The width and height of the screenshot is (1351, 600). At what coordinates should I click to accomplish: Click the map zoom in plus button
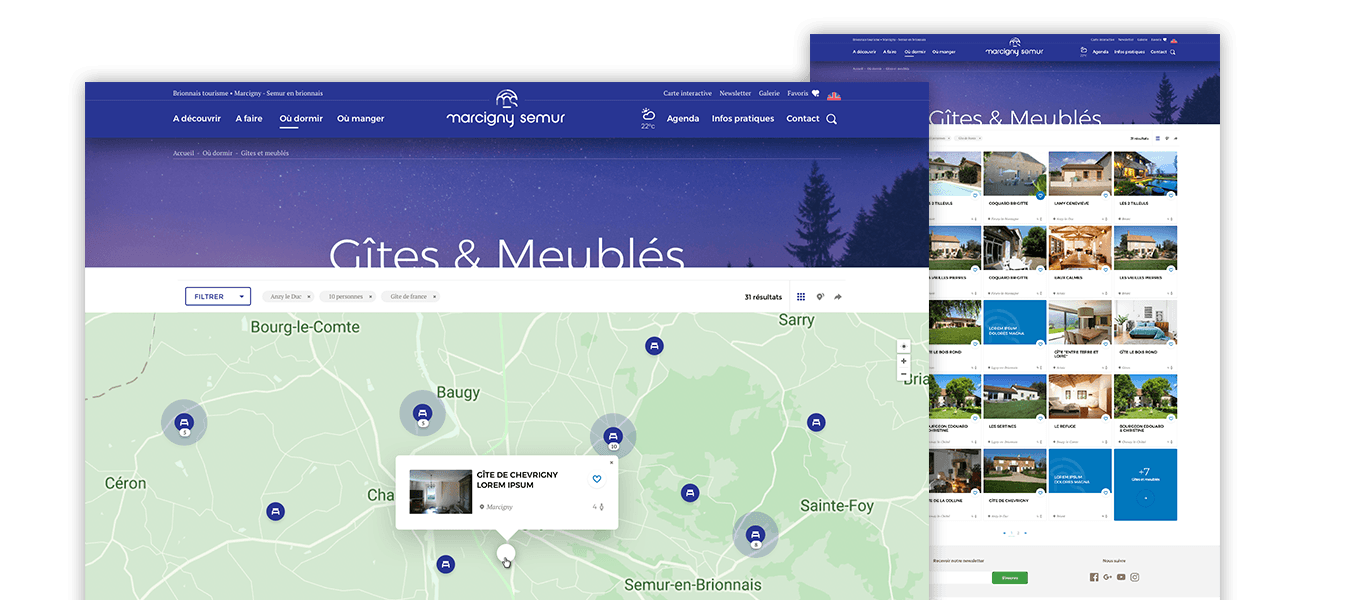tap(904, 347)
